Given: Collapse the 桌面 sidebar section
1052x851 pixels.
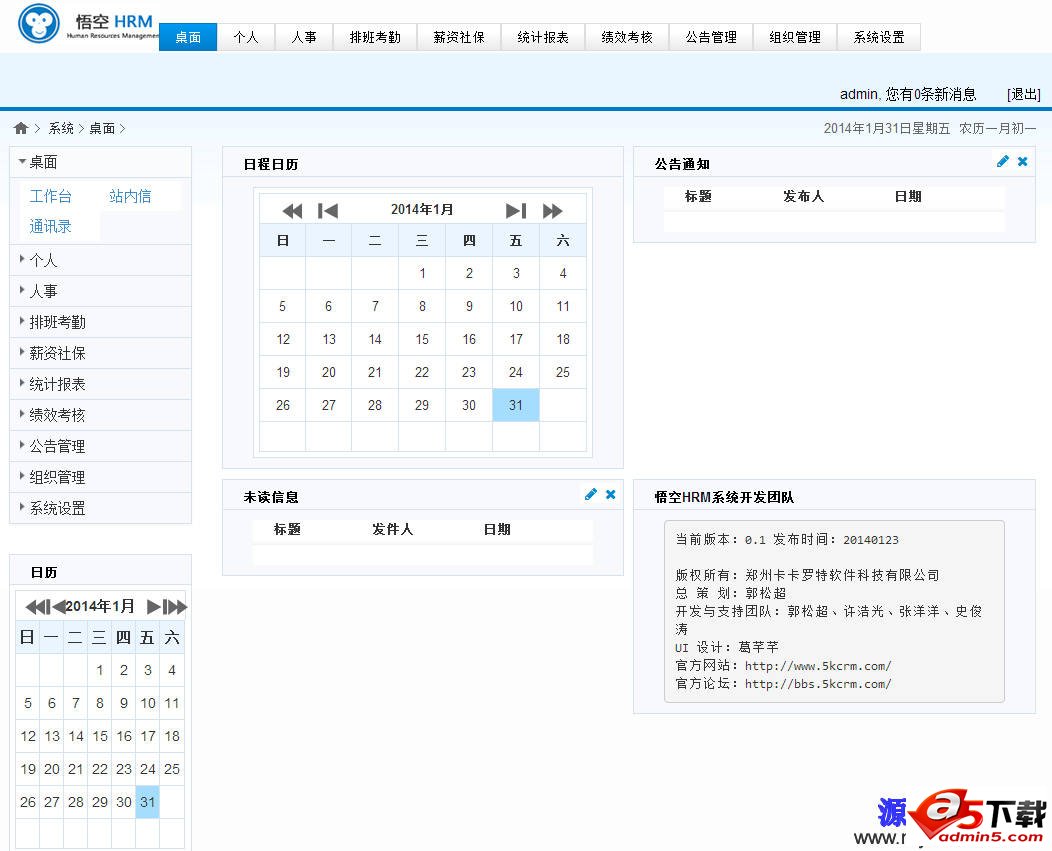Looking at the screenshot, I should click(42, 162).
